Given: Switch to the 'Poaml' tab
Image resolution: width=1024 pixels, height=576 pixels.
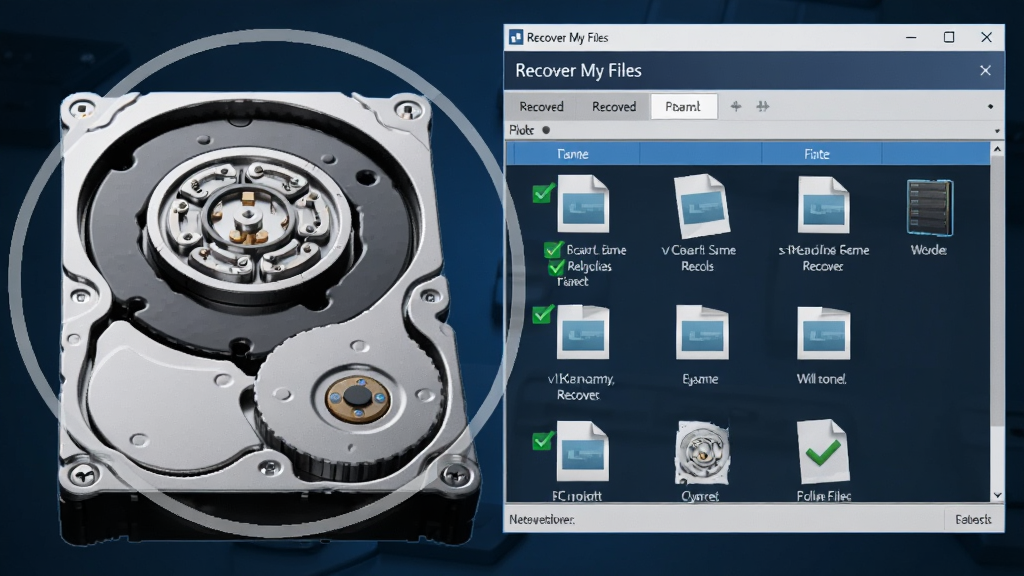Looking at the screenshot, I should (x=683, y=106).
